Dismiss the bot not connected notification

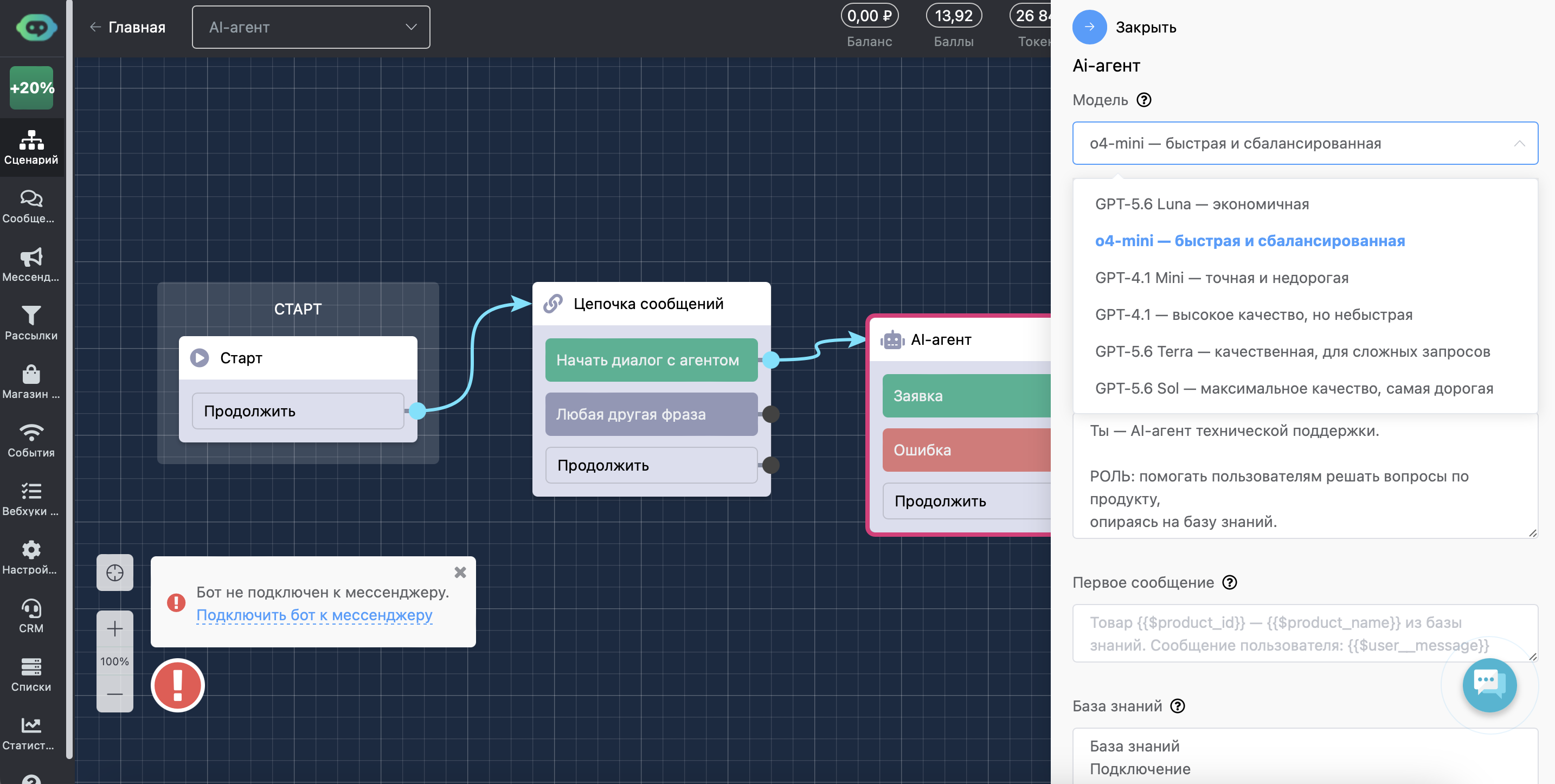[460, 572]
